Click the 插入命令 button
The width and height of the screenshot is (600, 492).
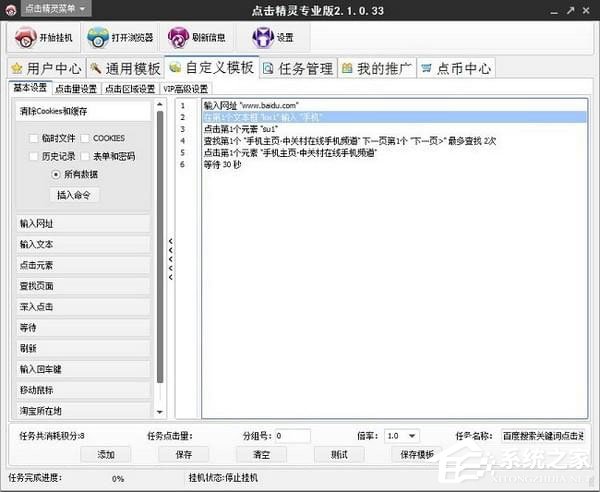[74, 195]
